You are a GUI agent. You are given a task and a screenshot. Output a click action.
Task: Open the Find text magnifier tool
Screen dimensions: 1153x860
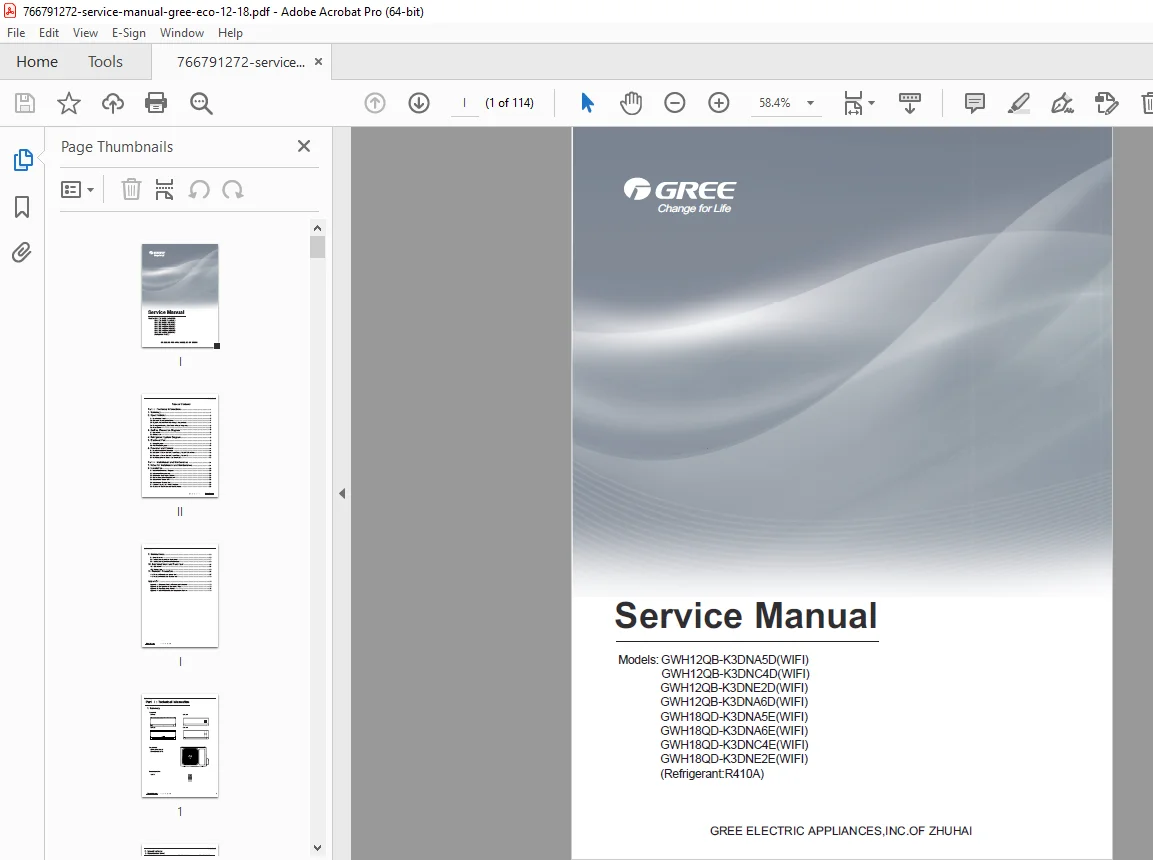(201, 103)
